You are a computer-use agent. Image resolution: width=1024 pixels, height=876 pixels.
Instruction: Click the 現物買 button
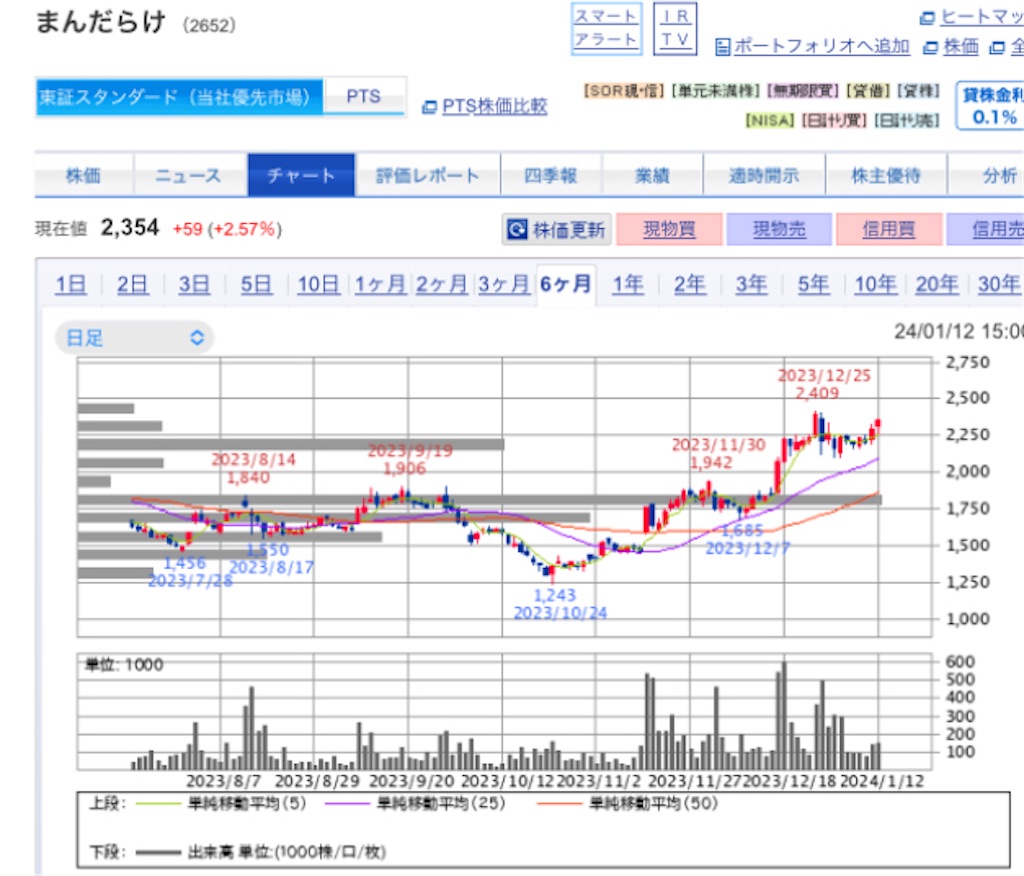(669, 229)
